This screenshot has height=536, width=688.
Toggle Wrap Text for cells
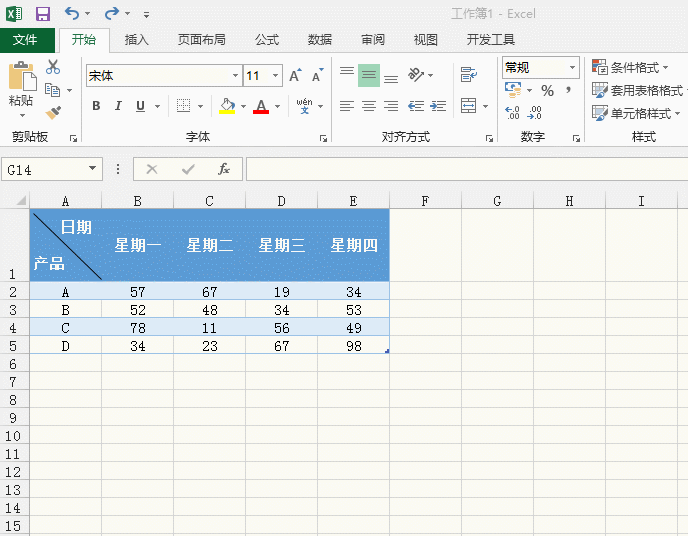[469, 75]
